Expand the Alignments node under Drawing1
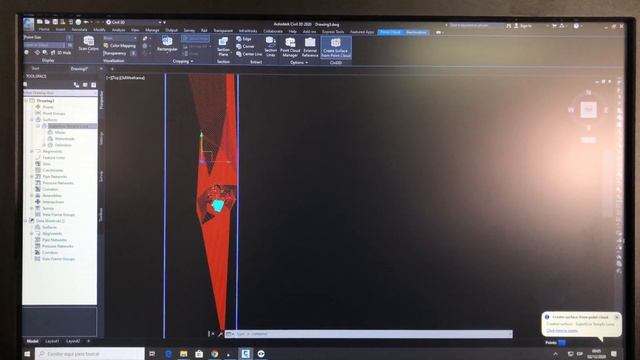Viewport: 640px width, 360px height. click(x=32, y=151)
